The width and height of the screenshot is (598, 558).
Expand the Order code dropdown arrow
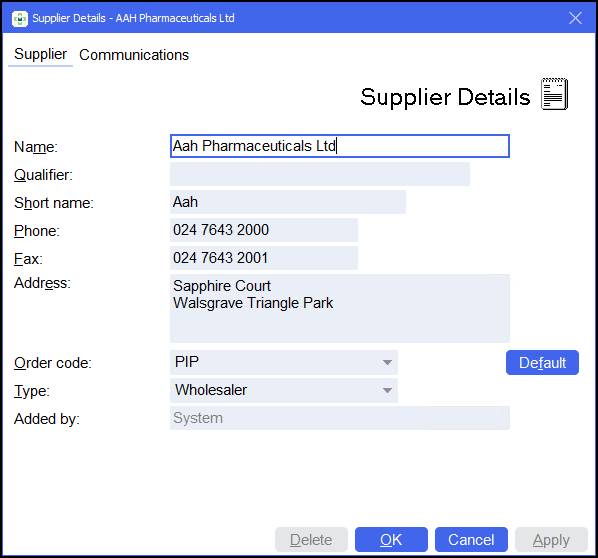(x=387, y=362)
